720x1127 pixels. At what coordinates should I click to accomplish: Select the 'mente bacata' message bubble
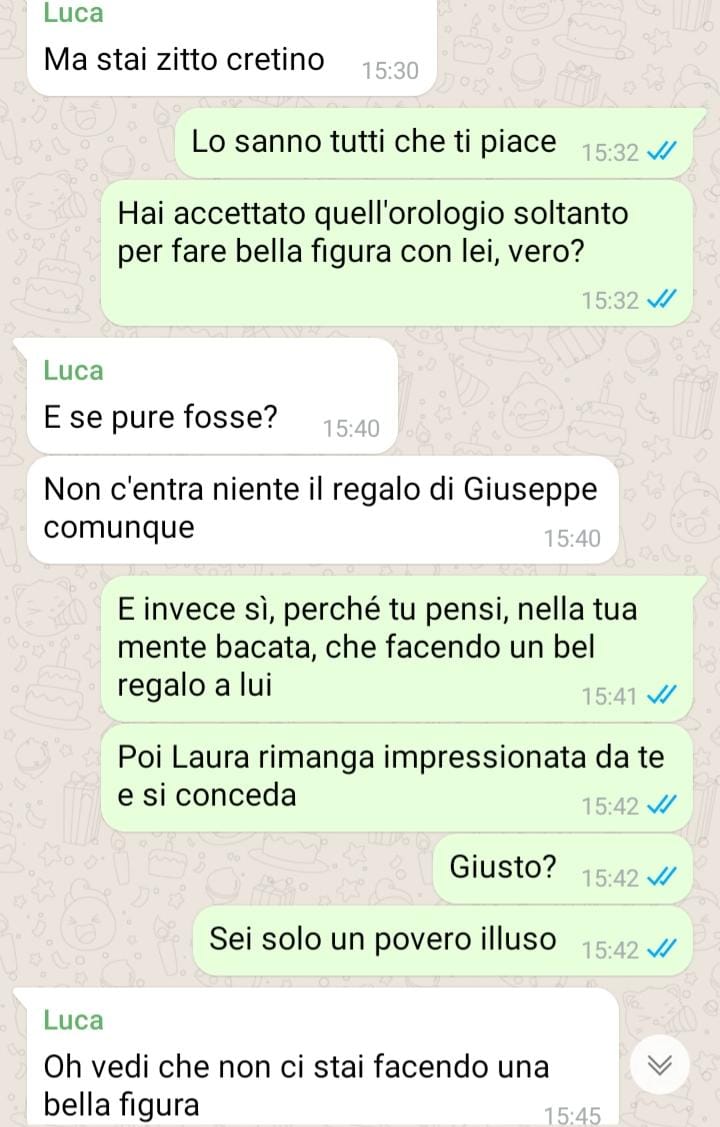[397, 649]
